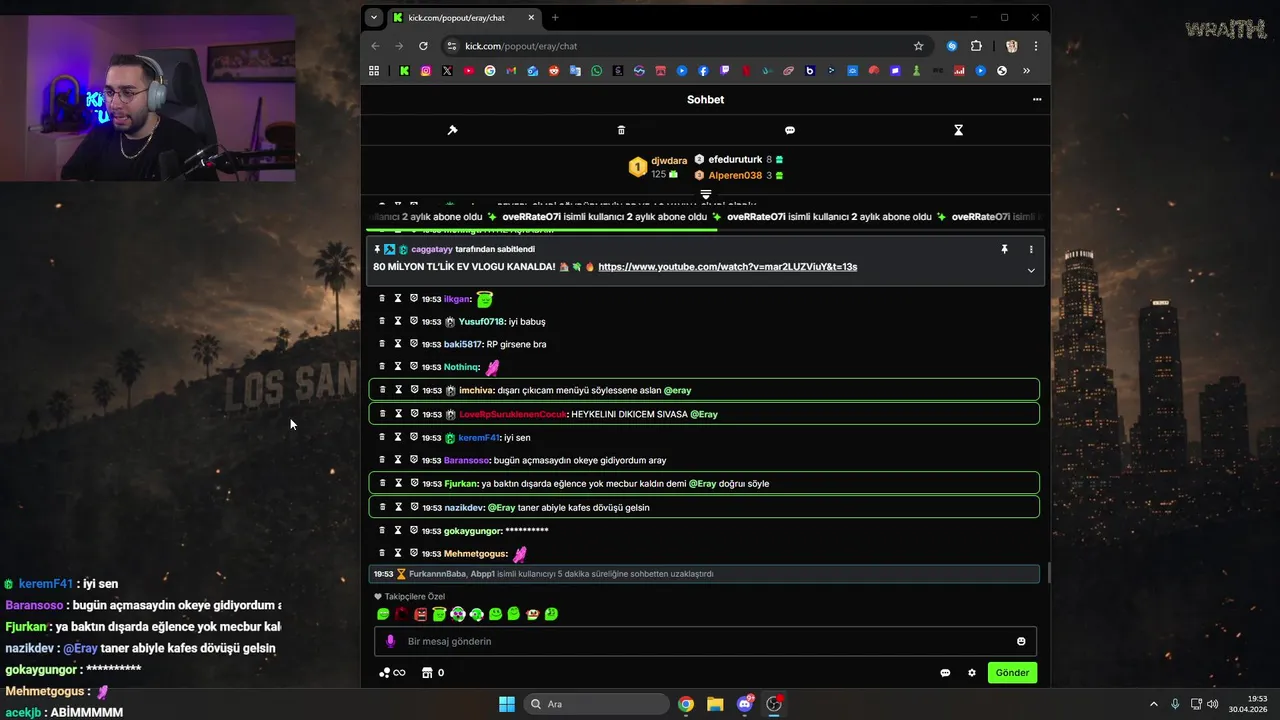Open the Windows Start menu
Screen dimensions: 1280x720
click(x=507, y=704)
